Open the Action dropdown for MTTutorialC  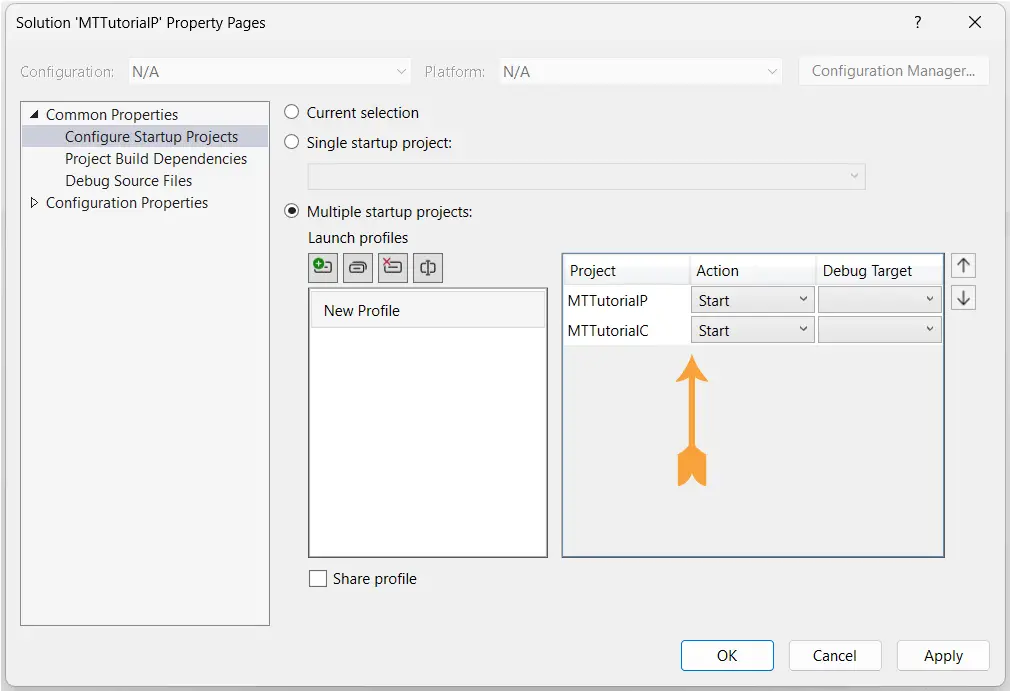pos(752,330)
